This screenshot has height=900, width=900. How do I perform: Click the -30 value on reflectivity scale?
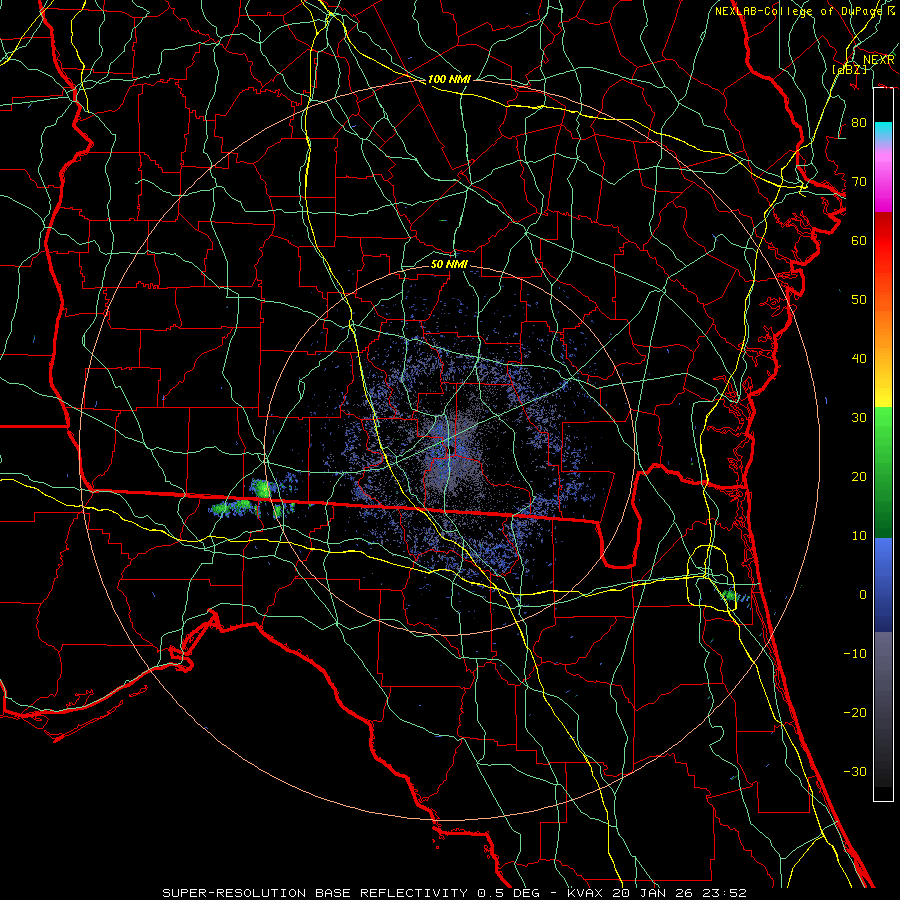[x=855, y=771]
